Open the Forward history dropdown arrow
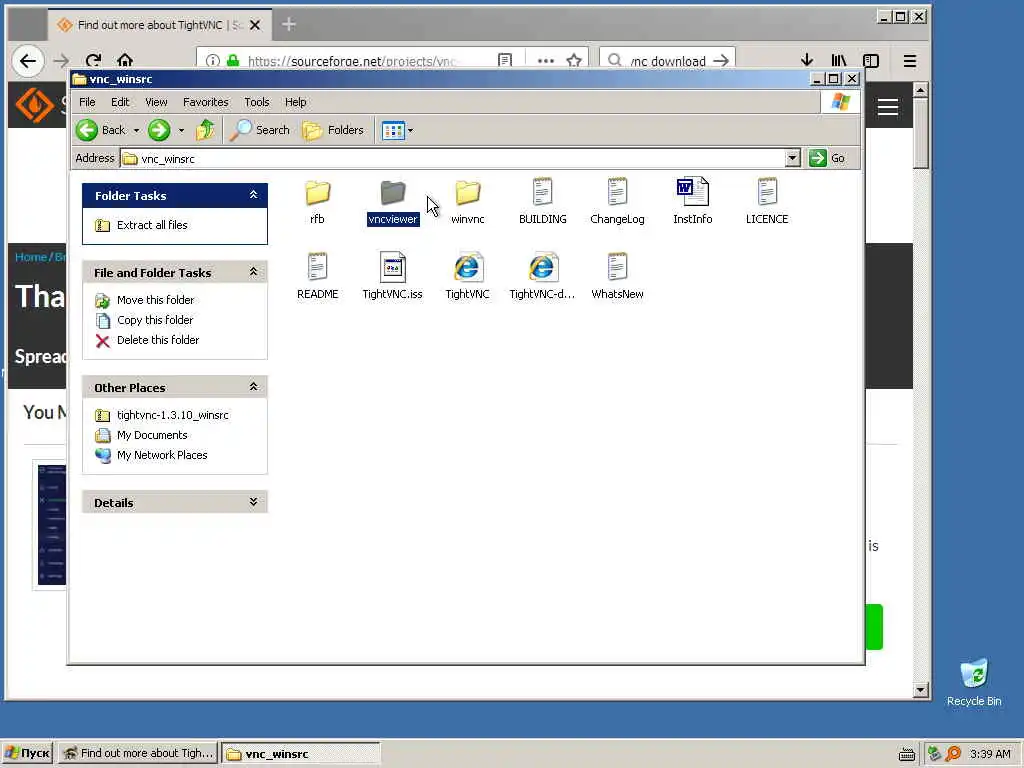The width and height of the screenshot is (1024, 768). point(182,131)
